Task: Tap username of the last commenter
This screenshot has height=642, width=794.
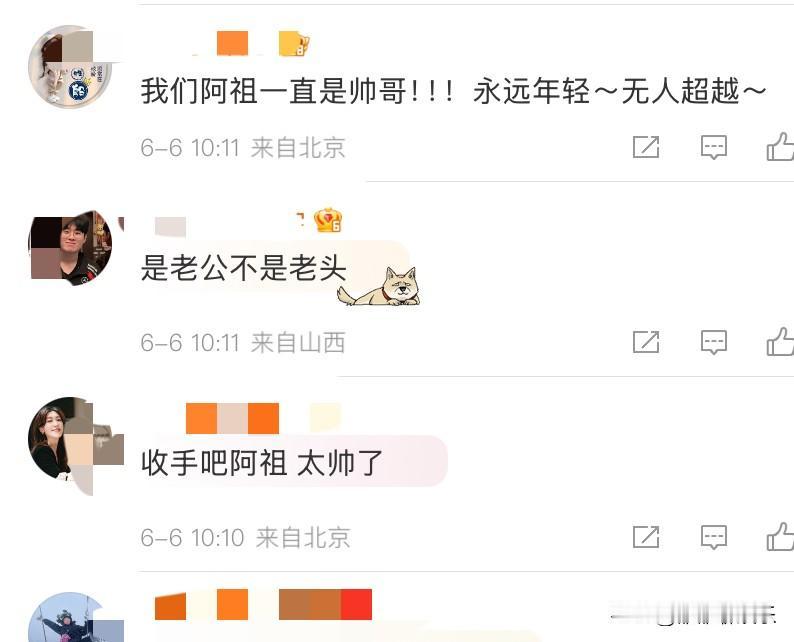Action: click(263, 604)
